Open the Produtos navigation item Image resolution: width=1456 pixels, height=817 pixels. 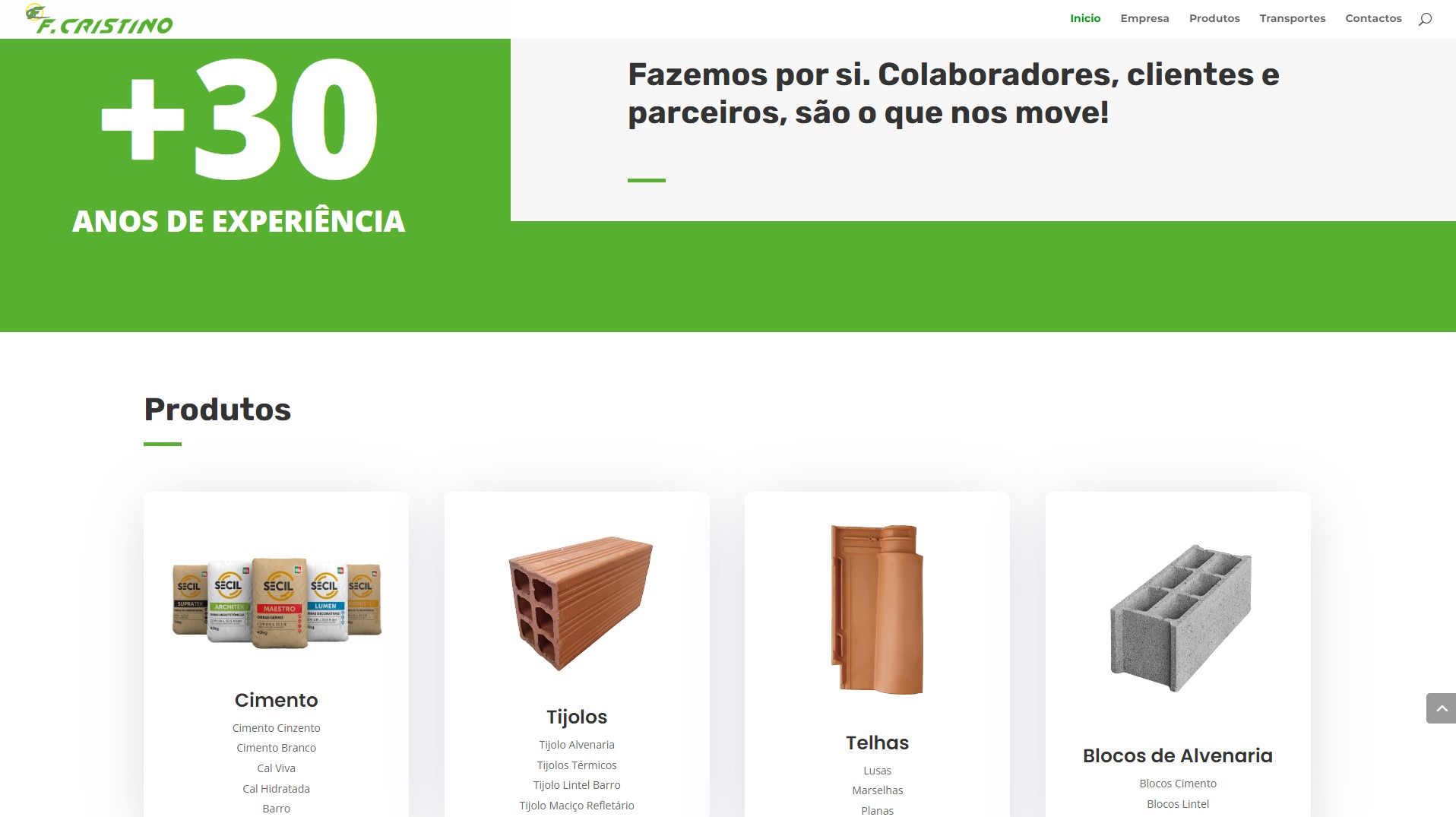click(x=1214, y=18)
